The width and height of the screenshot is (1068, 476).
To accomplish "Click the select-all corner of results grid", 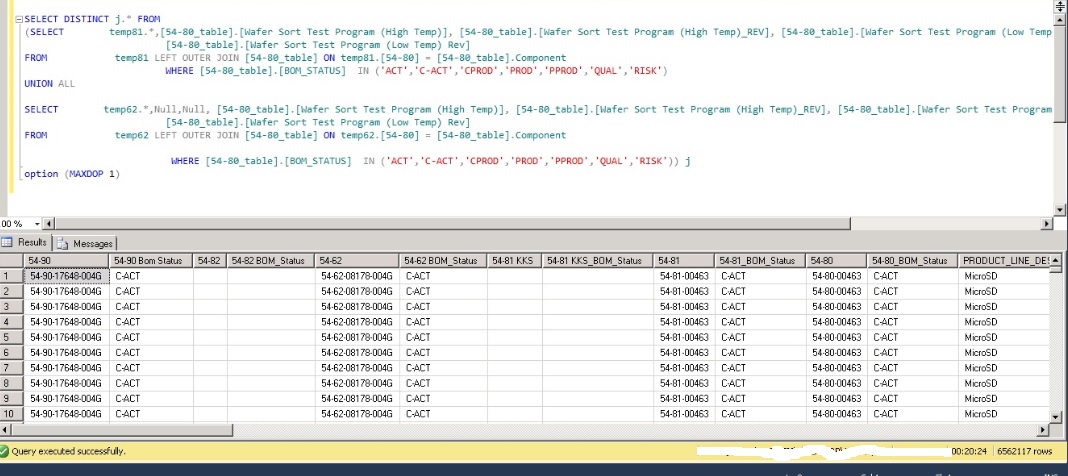I will tap(12, 260).
